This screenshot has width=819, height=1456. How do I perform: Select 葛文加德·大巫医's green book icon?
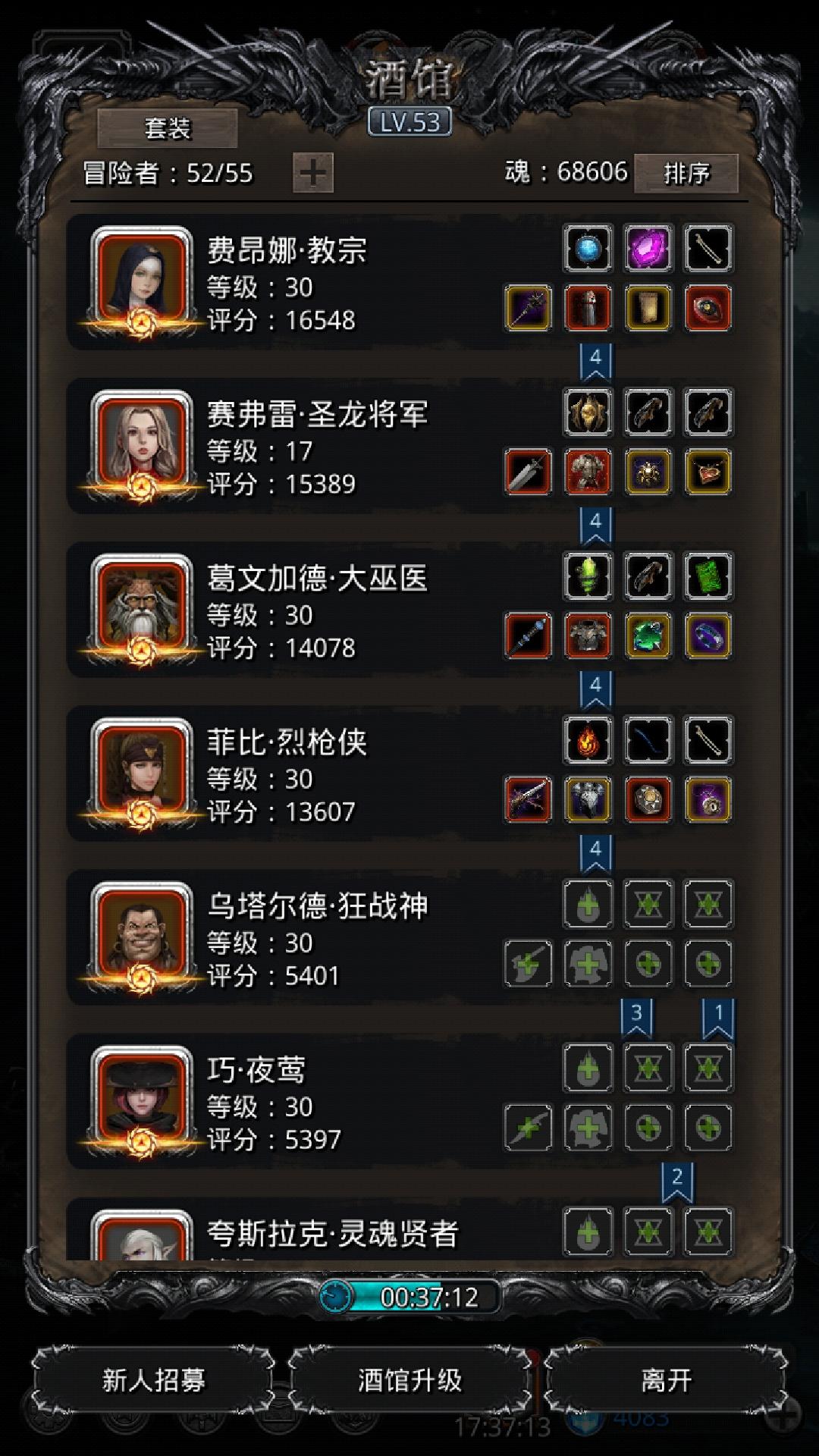point(708,576)
